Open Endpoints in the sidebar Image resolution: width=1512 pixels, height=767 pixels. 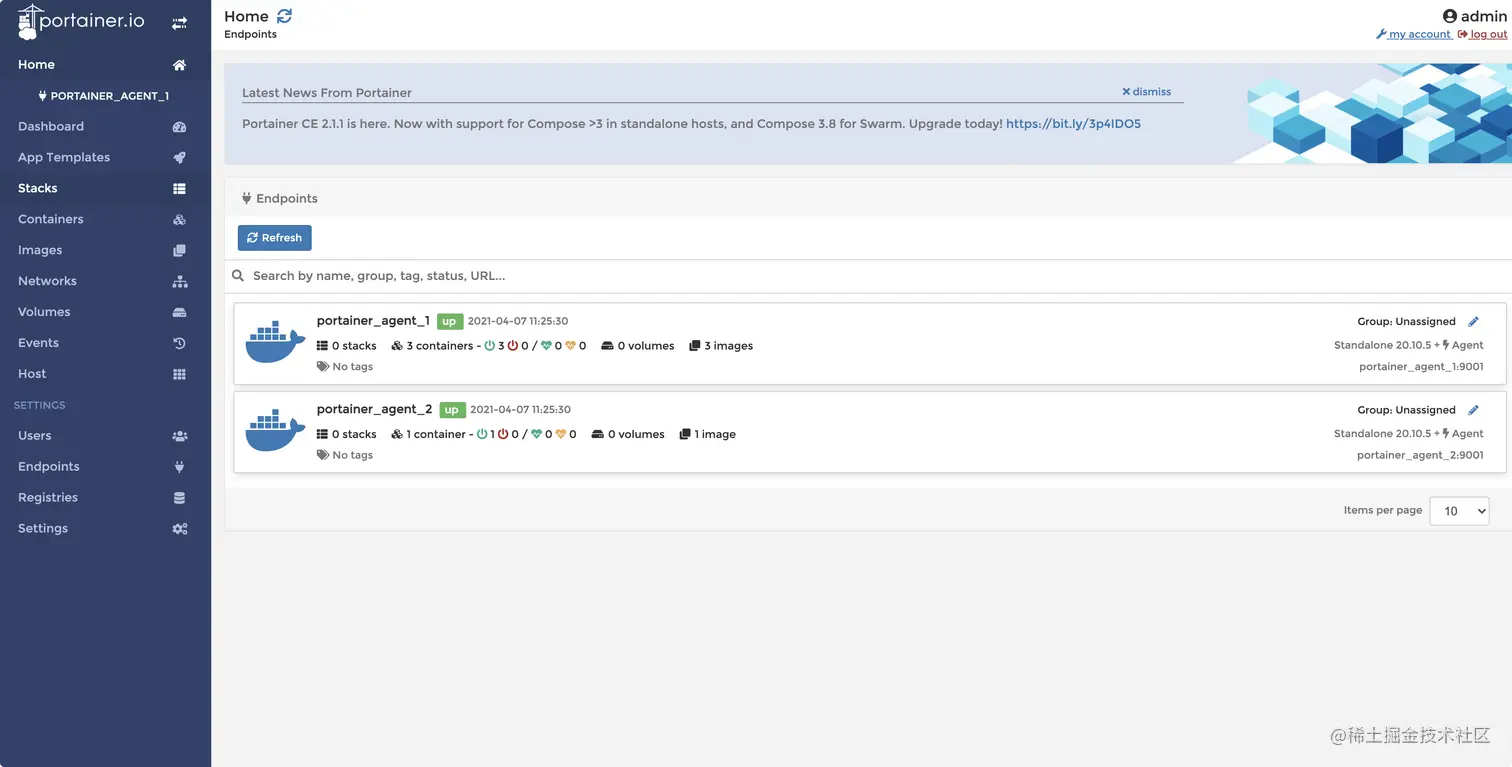tap(49, 468)
